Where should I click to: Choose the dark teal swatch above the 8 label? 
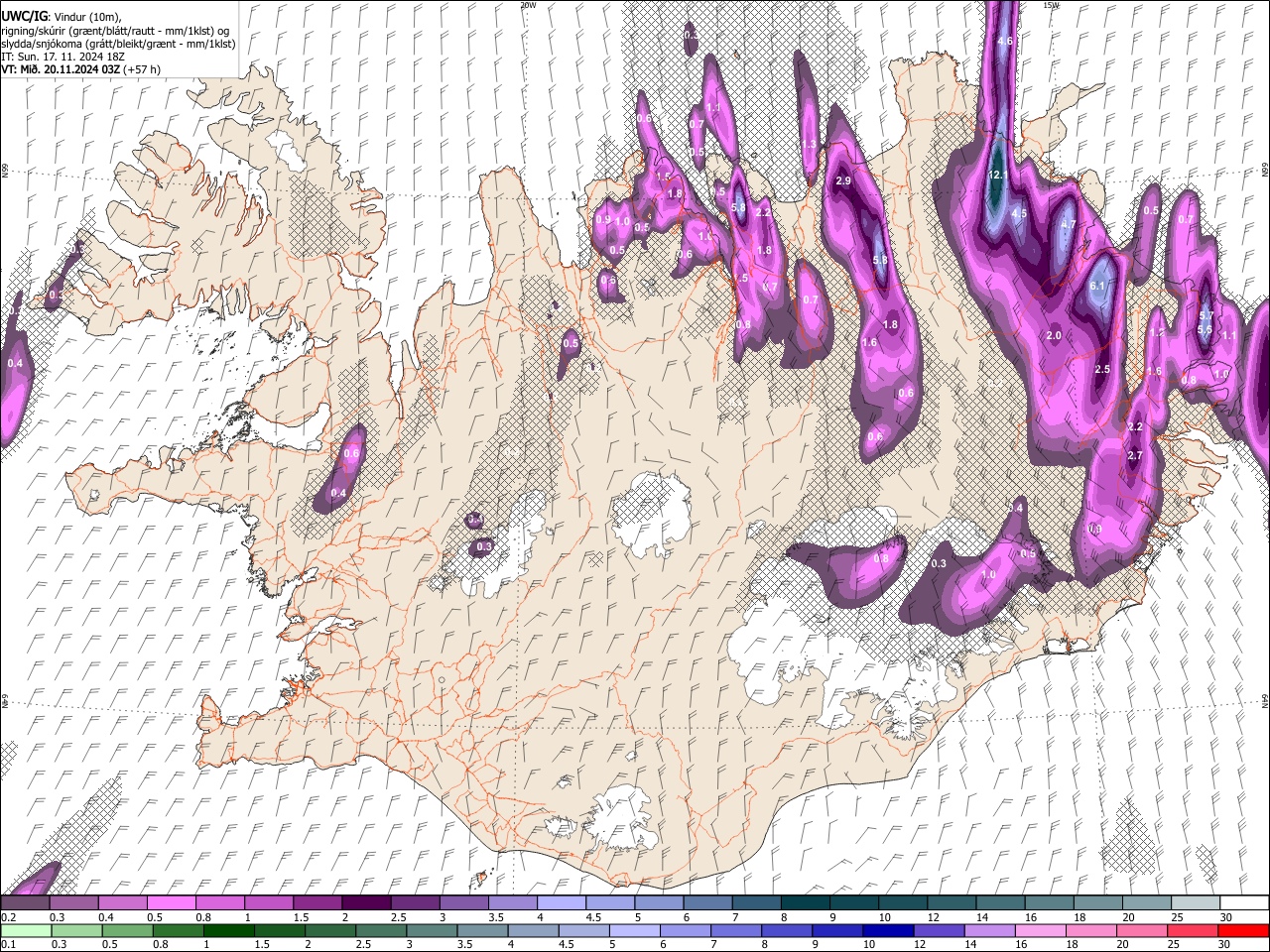(x=805, y=903)
